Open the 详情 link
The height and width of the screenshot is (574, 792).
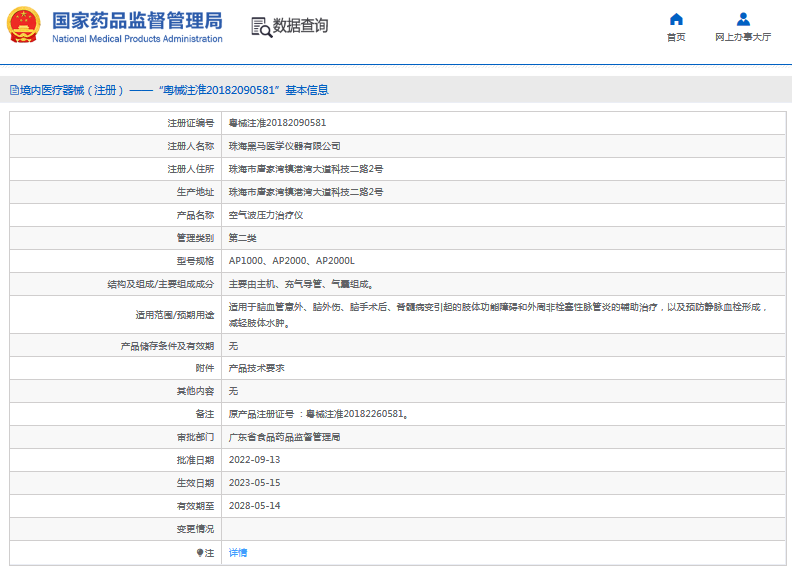click(x=238, y=553)
